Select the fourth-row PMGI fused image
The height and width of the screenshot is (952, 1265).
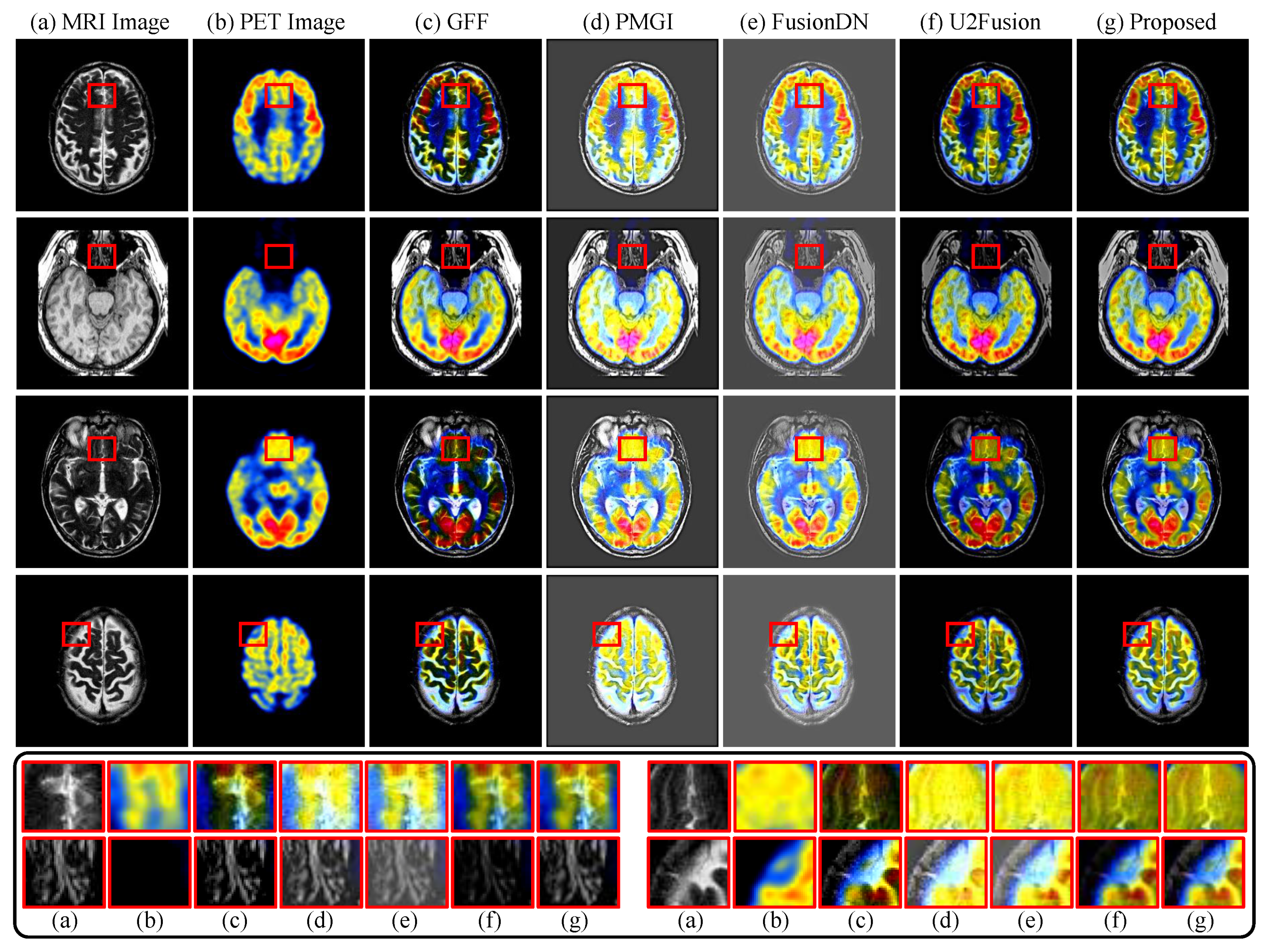tap(632, 661)
